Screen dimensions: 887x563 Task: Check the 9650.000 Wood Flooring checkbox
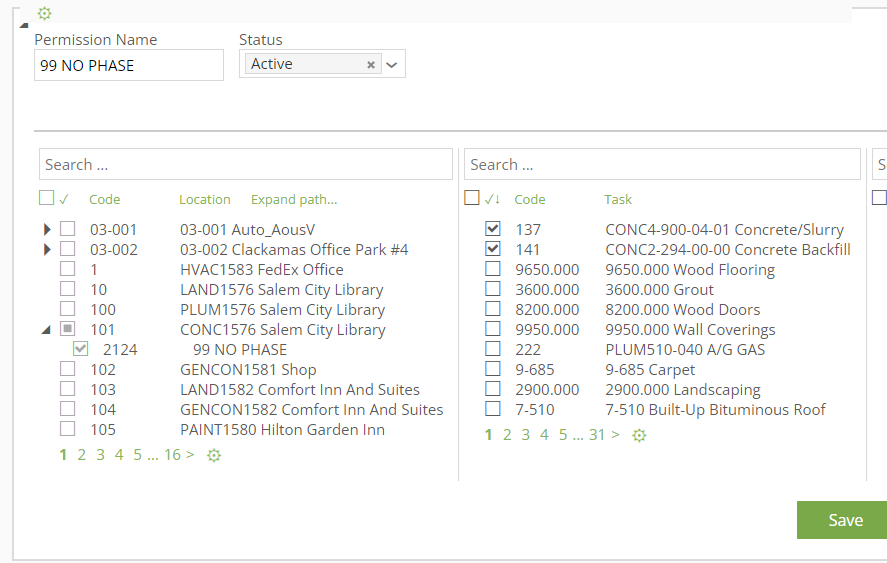tap(493, 268)
